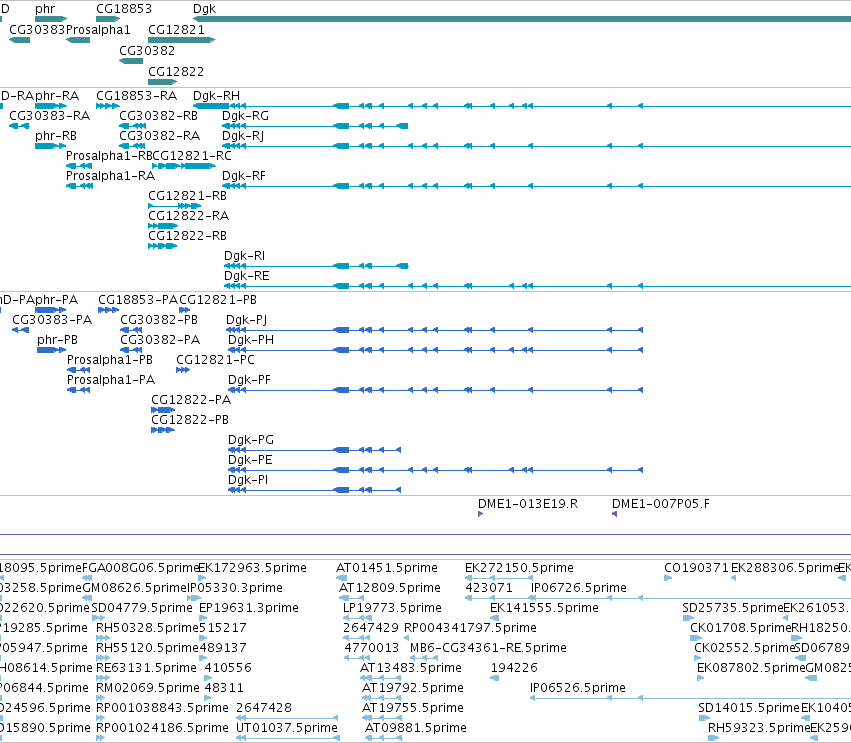The width and height of the screenshot is (851, 743).
Task: Click EST AT09881.5prime
Action: pyautogui.click(x=383, y=738)
